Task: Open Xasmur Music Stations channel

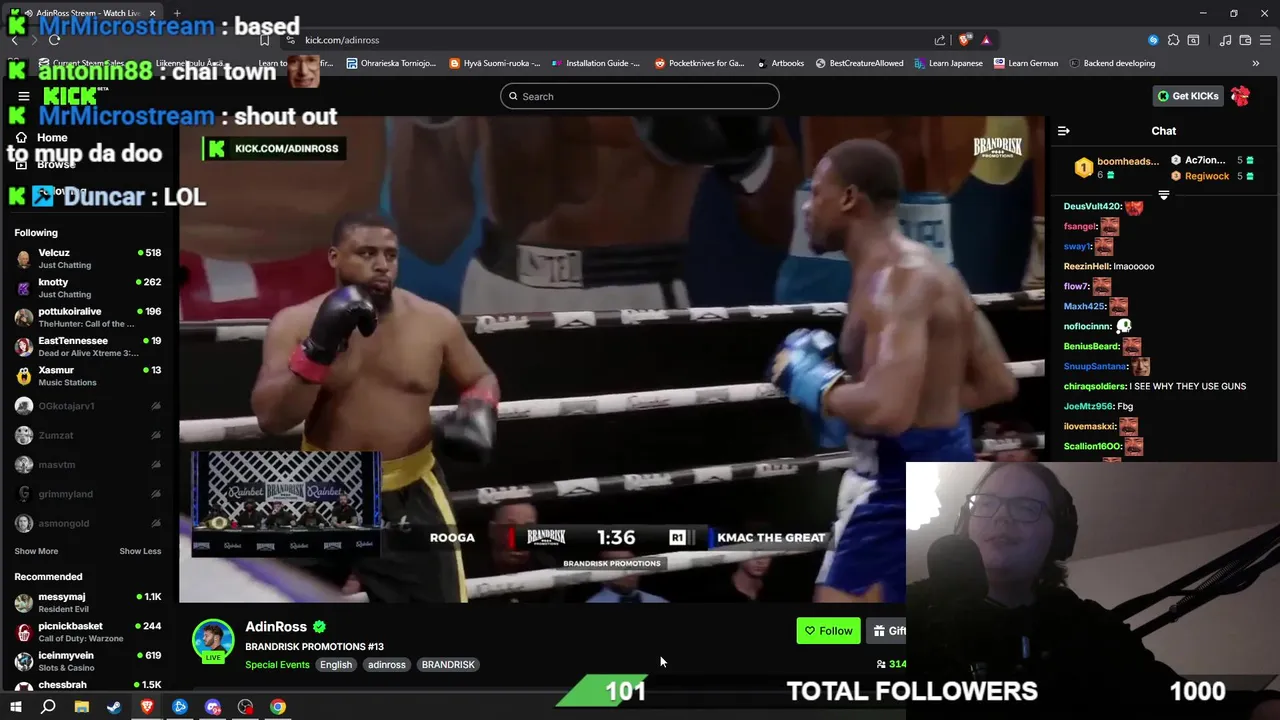Action: [x=88, y=376]
